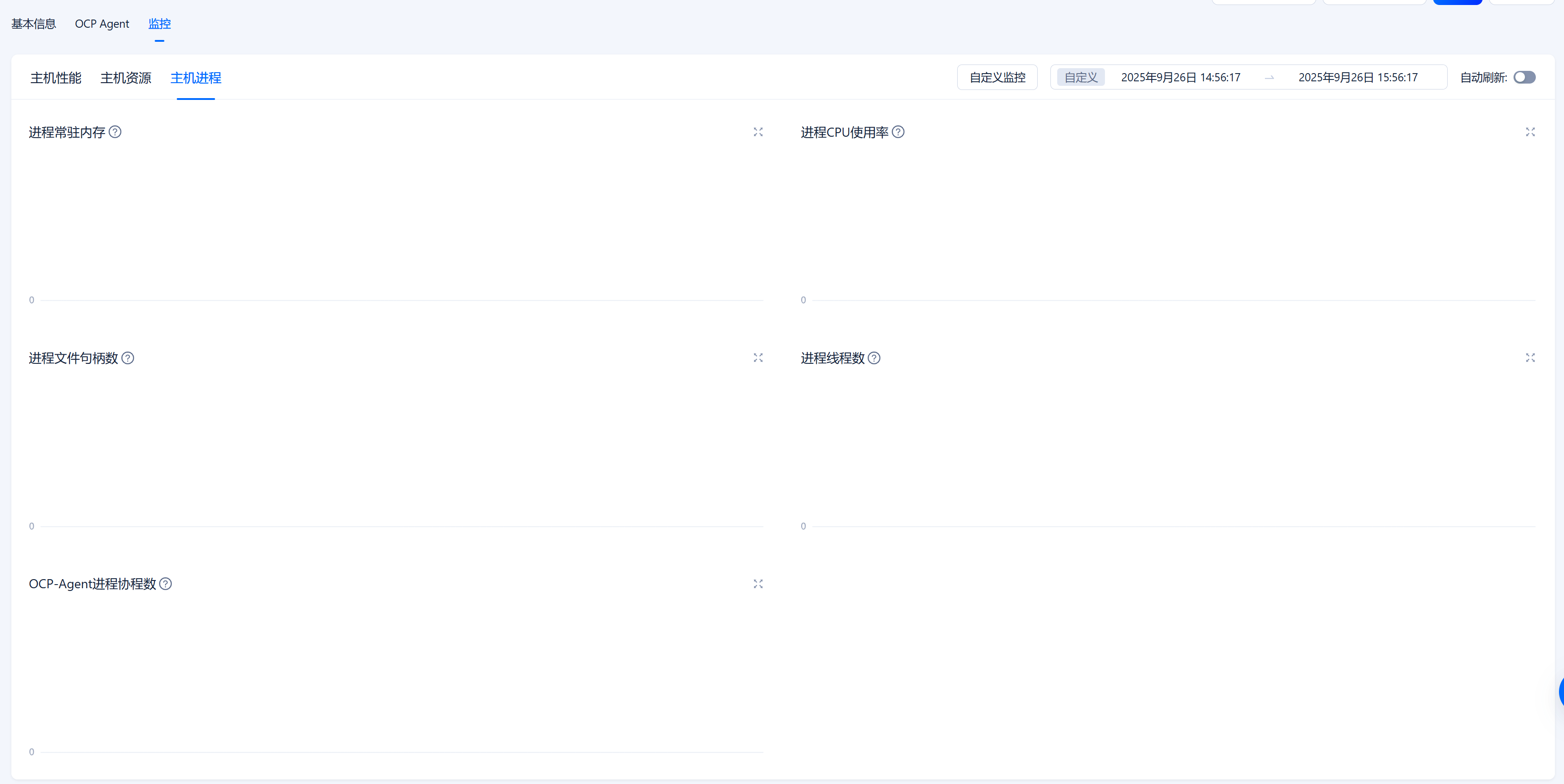This screenshot has width=1564, height=784.
Task: Open help tooltip for 进程CPU使用率
Action: (898, 132)
